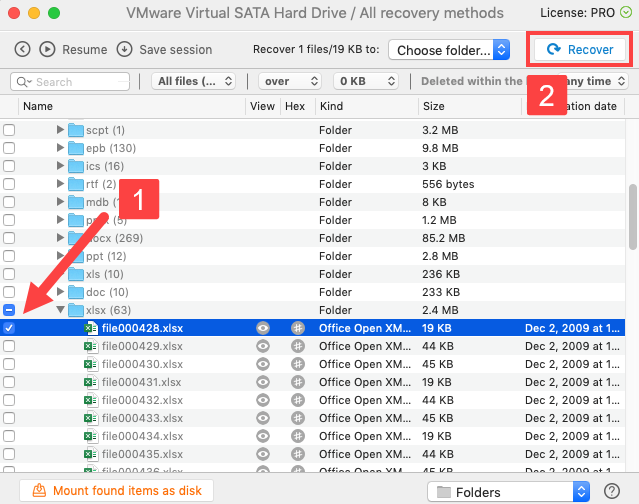Preview file000433.xlsx with the eye icon
Viewport: 639px width, 504px height.
[x=263, y=418]
